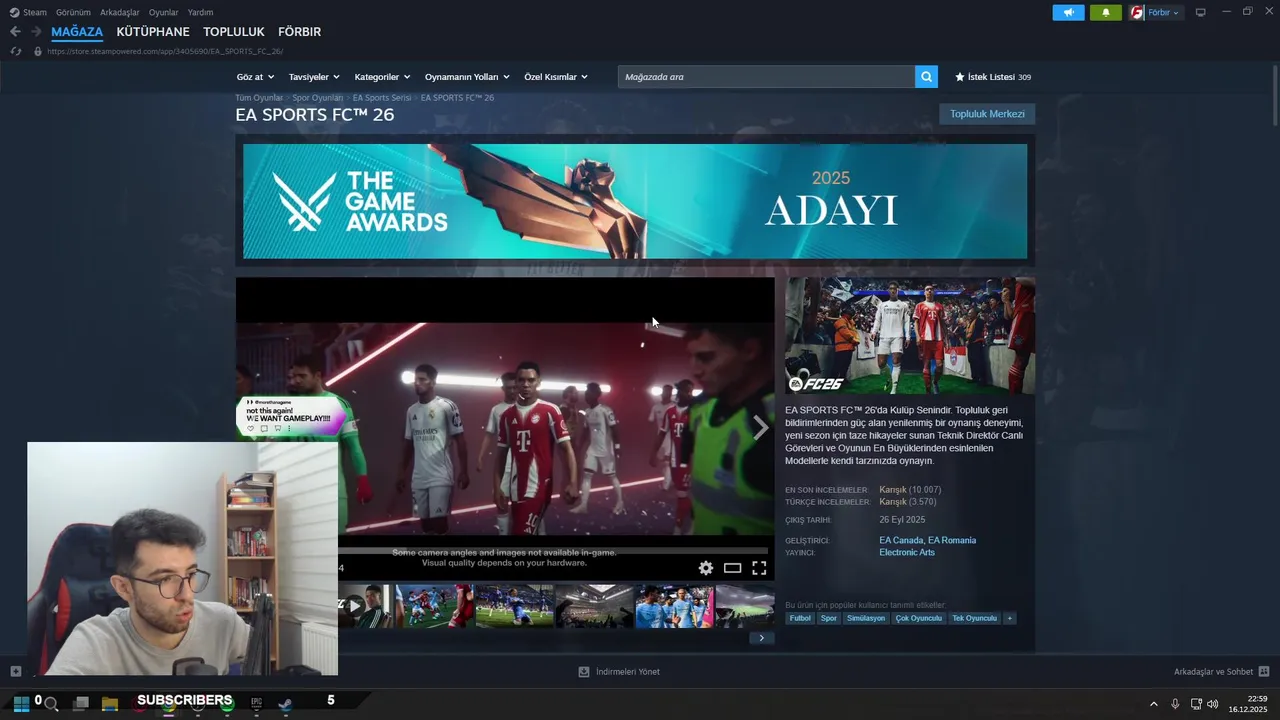Viewport: 1280px width, 720px height.
Task: Click the microphone tray icon
Action: pos(1175,704)
